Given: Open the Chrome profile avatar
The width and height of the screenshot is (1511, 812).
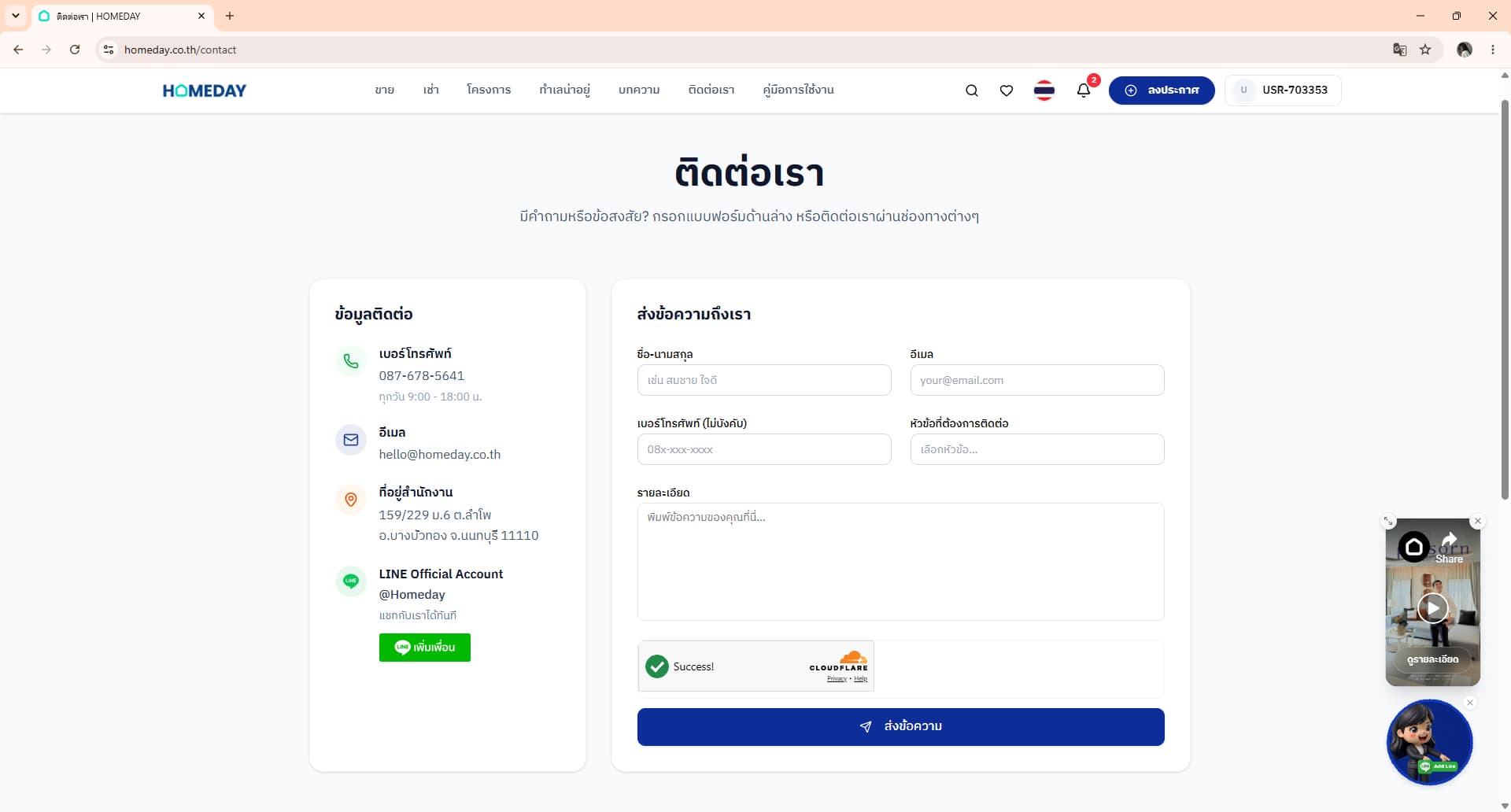Looking at the screenshot, I should point(1465,50).
